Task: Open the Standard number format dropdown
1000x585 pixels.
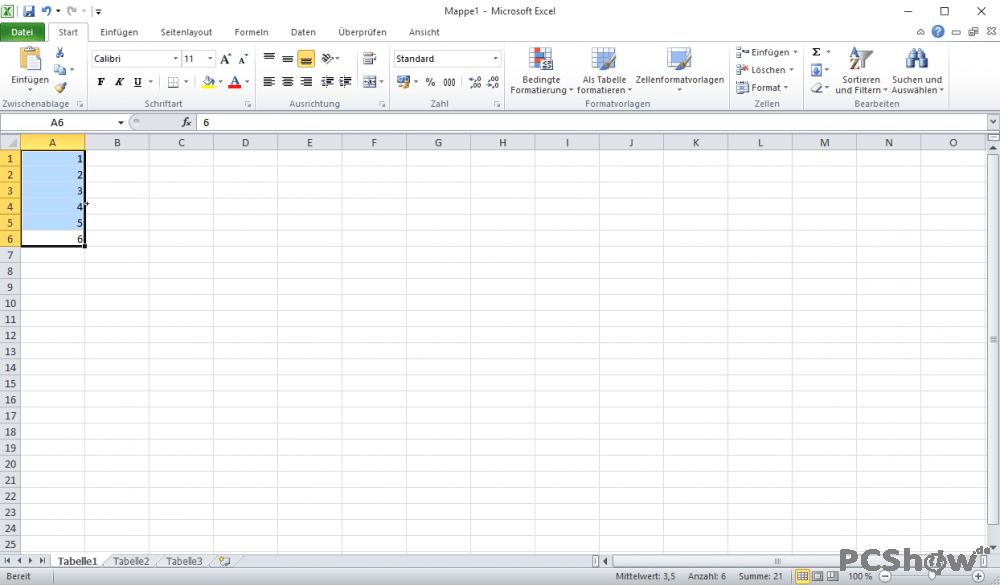Action: pos(495,59)
